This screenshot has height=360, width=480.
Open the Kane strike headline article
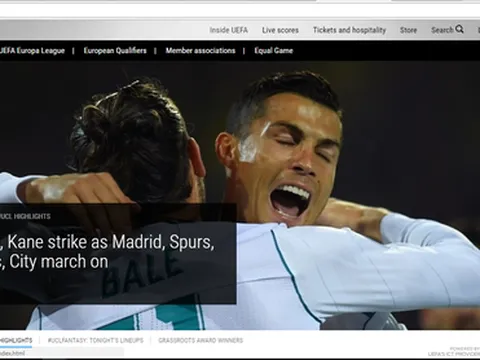click(107, 252)
